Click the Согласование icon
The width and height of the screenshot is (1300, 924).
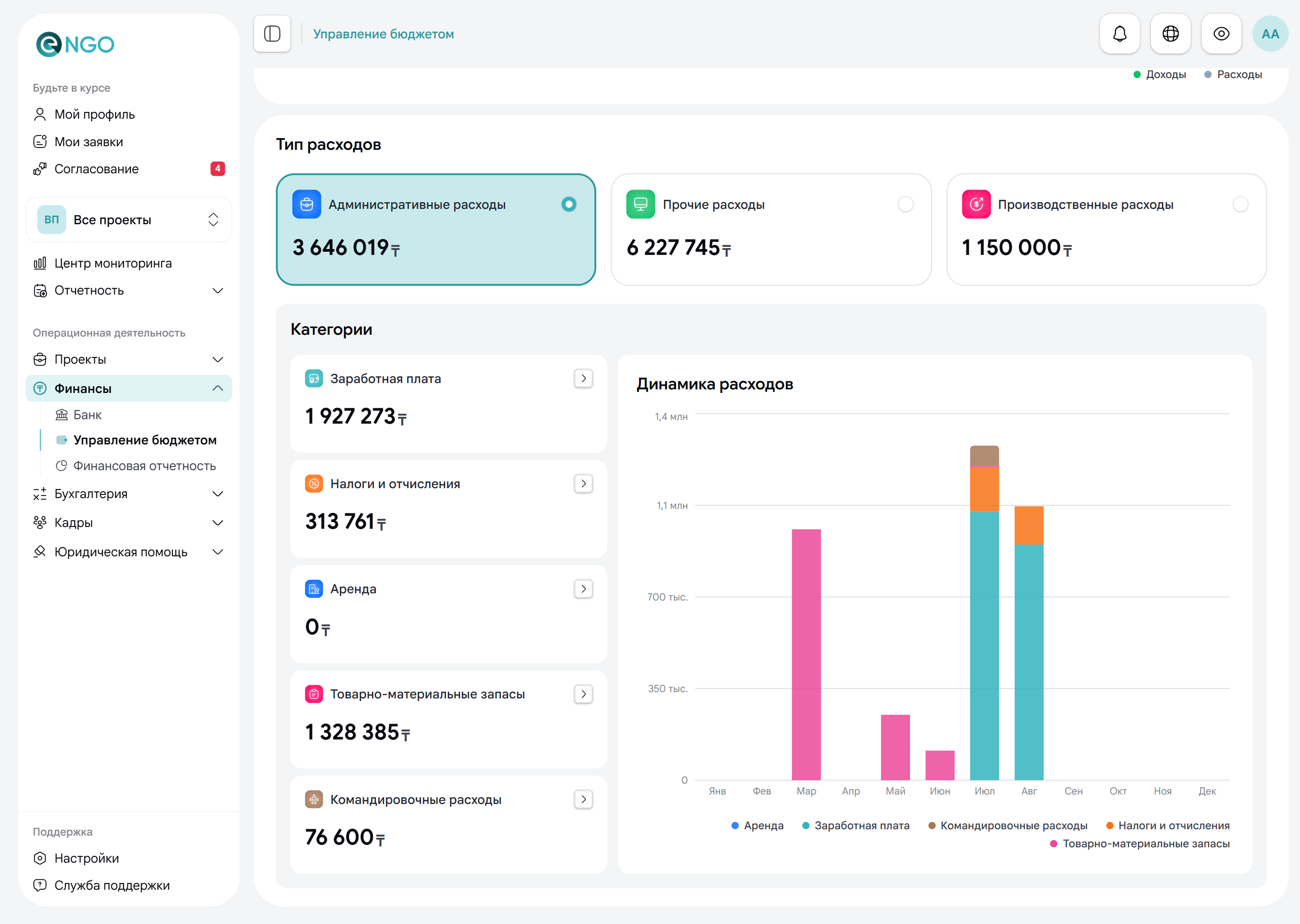[x=40, y=169]
